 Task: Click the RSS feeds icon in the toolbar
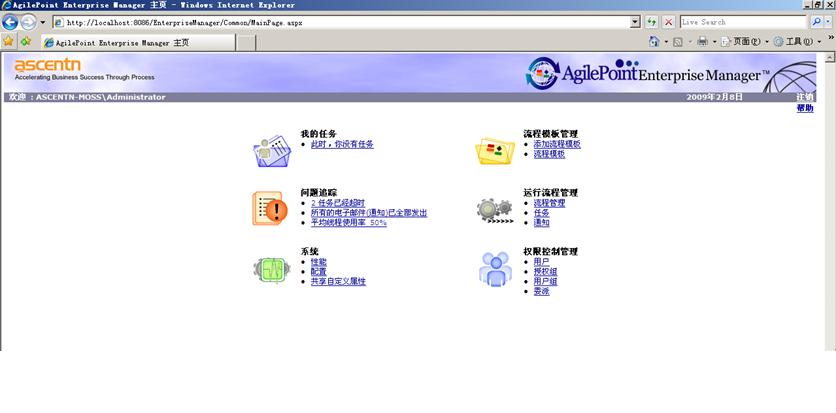click(678, 42)
